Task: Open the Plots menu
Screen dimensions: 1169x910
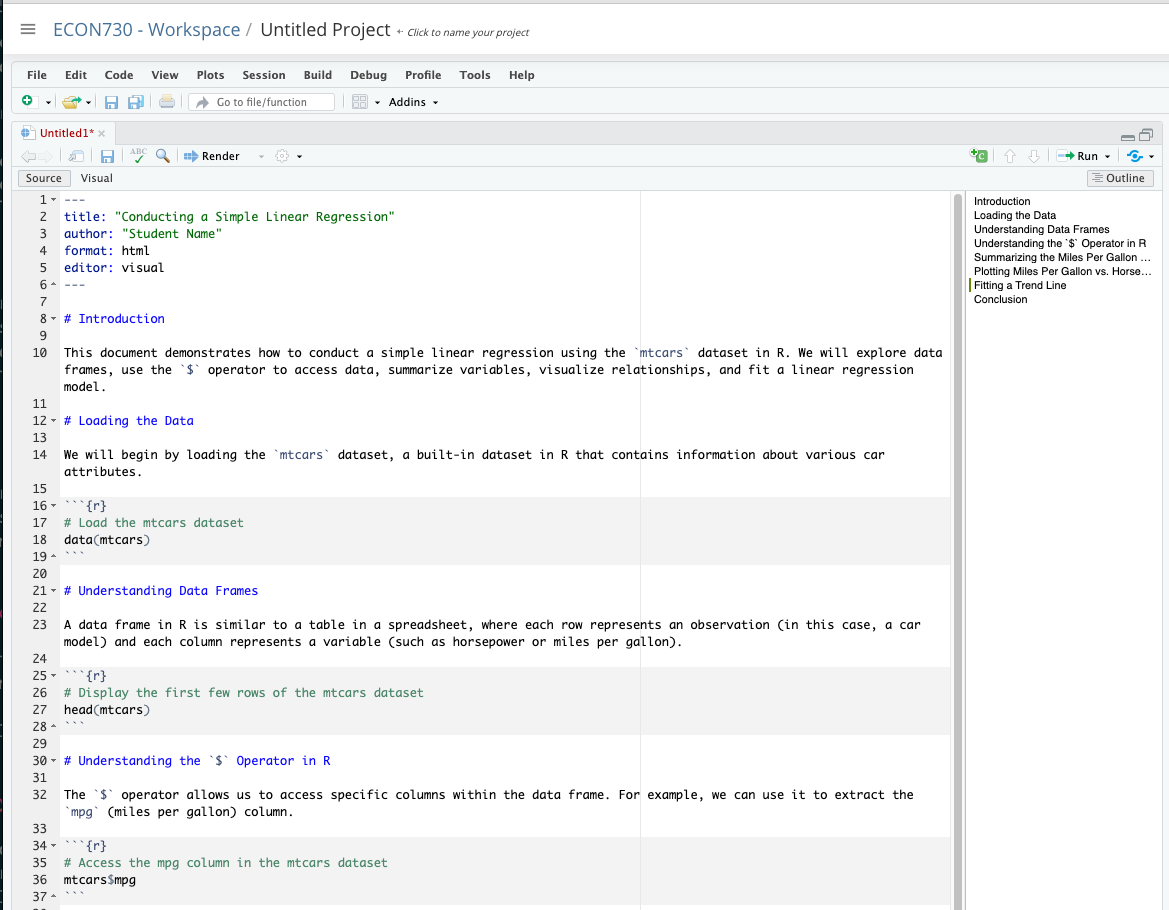Action: coord(210,75)
